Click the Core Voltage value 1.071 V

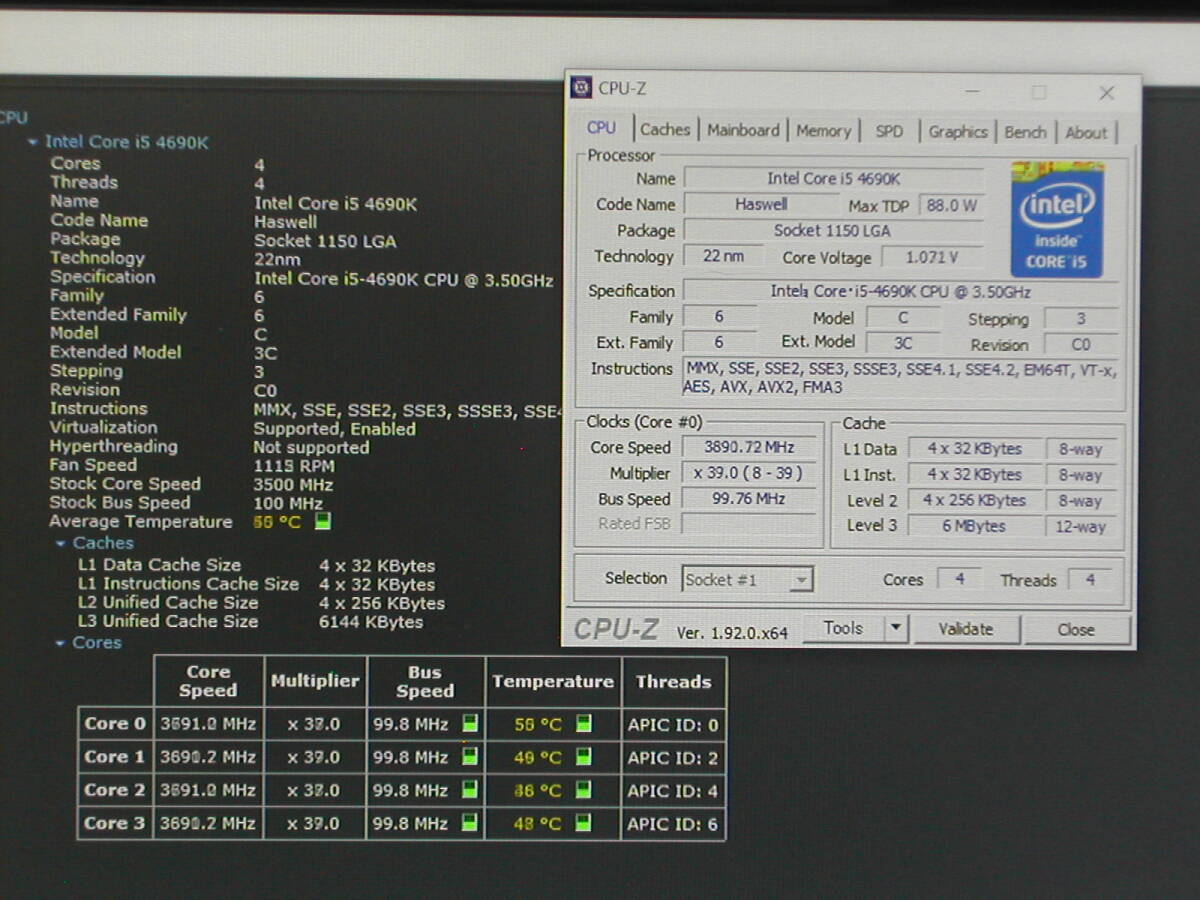click(x=933, y=258)
